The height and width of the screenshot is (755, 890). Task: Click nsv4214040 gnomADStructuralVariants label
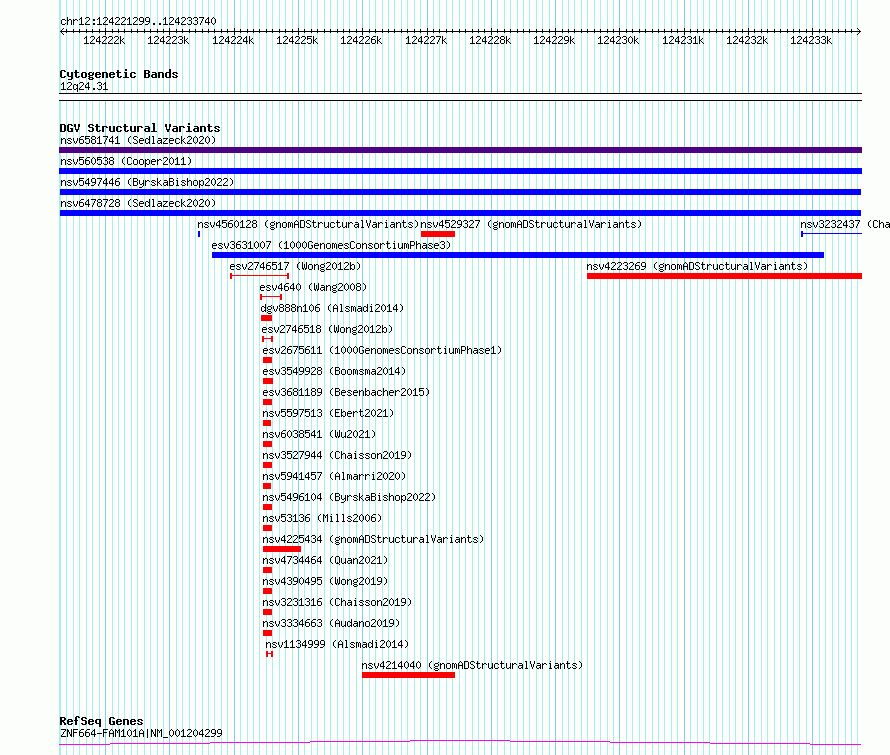(x=472, y=665)
